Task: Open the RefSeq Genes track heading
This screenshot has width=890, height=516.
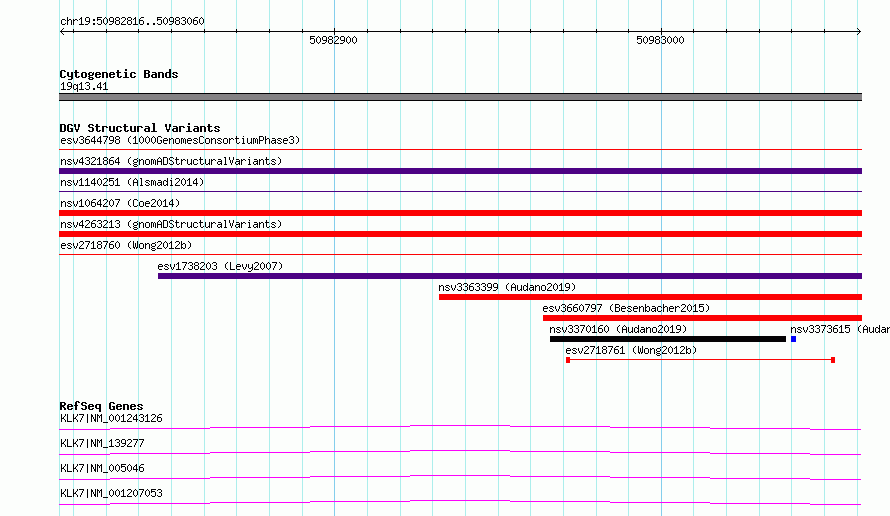Action: point(101,406)
